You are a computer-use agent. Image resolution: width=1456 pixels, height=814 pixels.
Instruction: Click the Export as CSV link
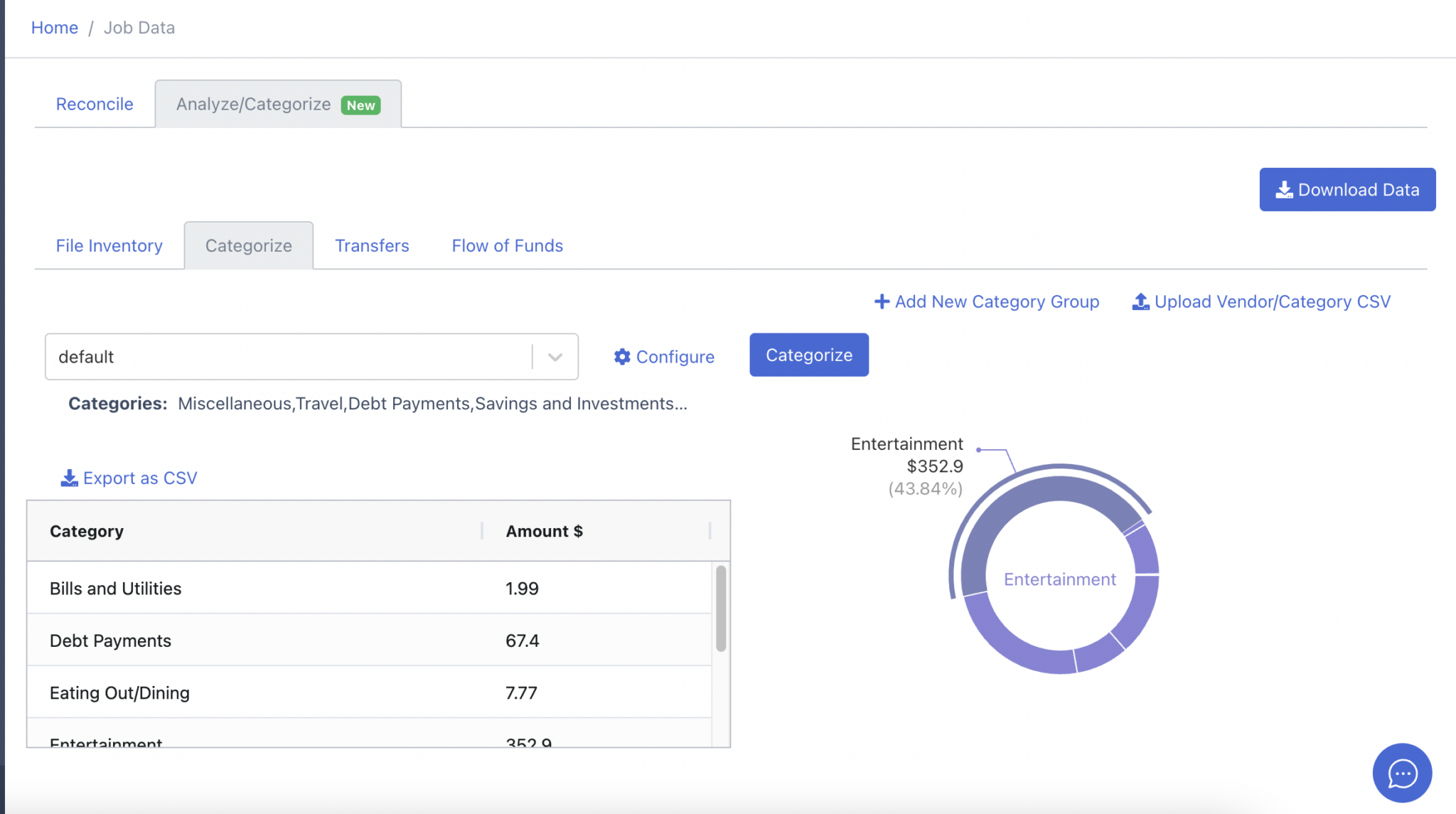click(x=140, y=477)
